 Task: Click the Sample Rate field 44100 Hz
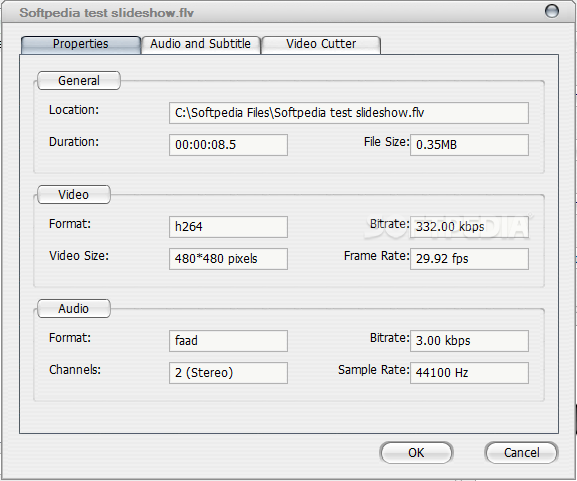469,373
